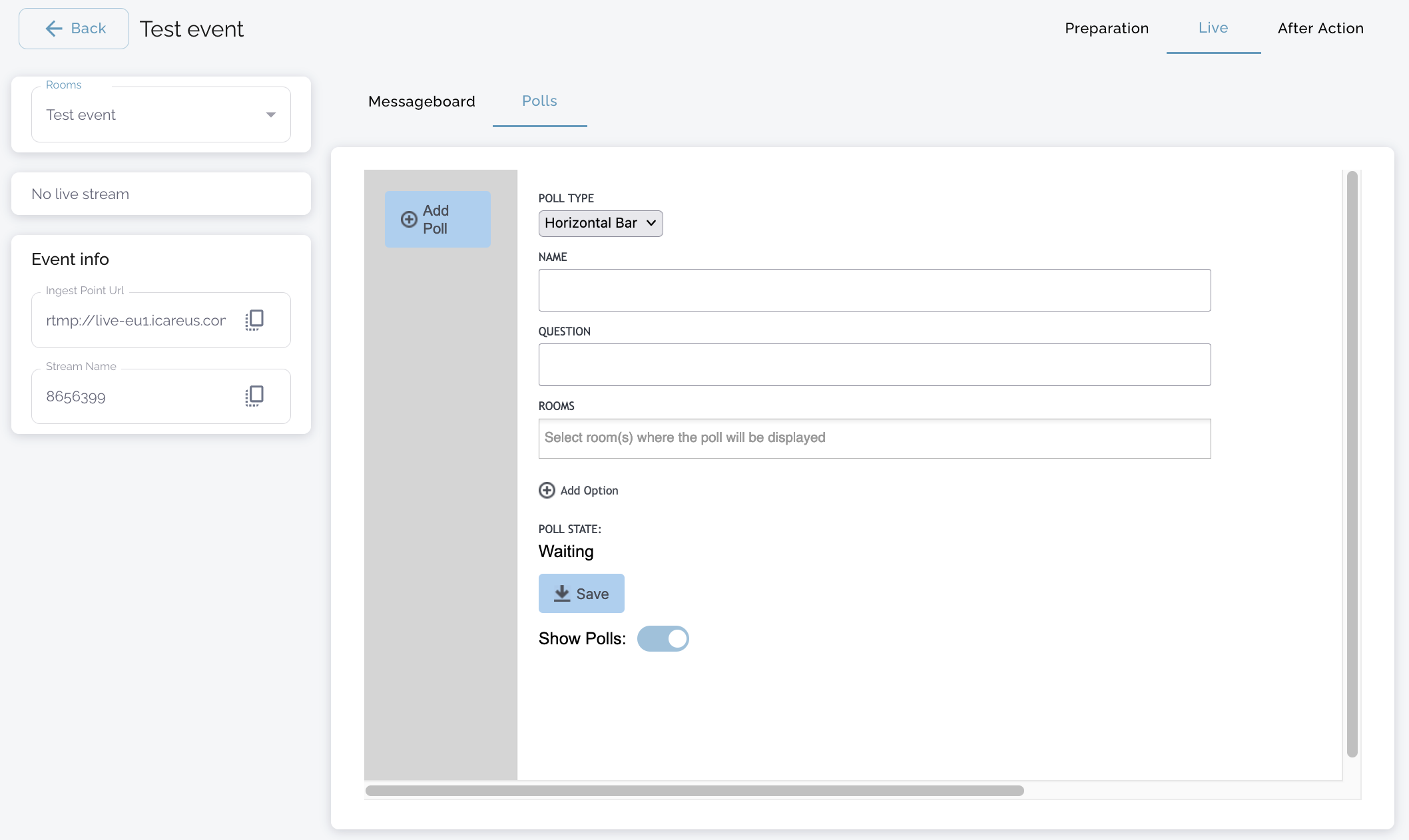Screen dimensions: 1409x840
Task: Open the After Action tab
Action: point(1320,28)
